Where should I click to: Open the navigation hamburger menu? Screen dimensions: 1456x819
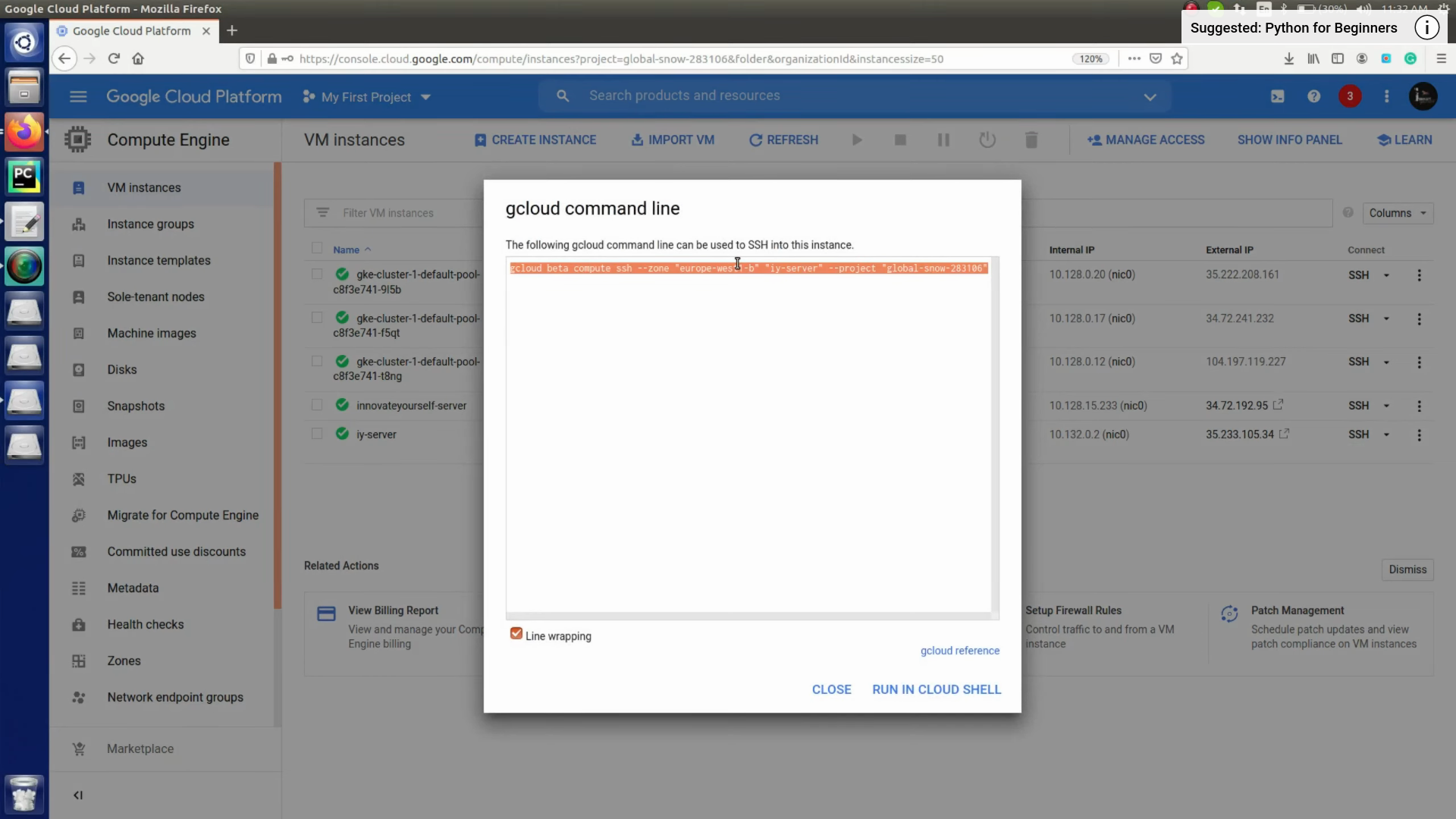coord(78,96)
